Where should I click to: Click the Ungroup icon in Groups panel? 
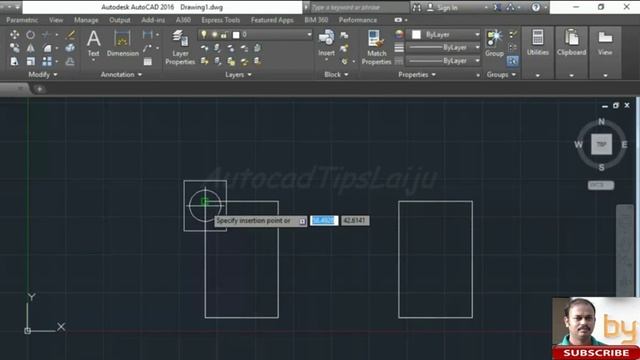tap(513, 35)
